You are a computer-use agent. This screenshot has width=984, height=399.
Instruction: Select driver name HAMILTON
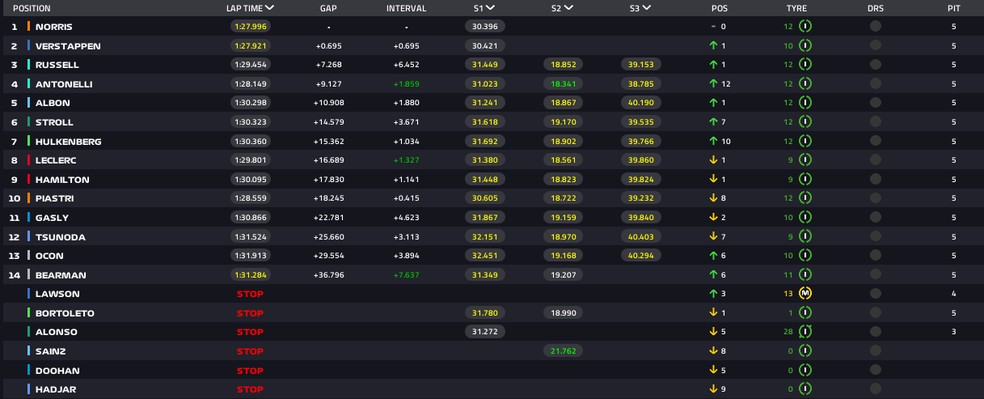tap(62, 179)
